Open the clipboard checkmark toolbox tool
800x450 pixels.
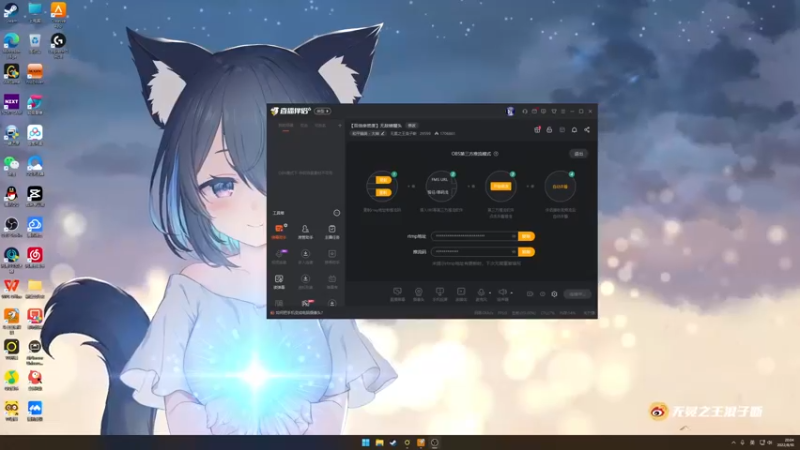pyautogui.click(x=332, y=231)
